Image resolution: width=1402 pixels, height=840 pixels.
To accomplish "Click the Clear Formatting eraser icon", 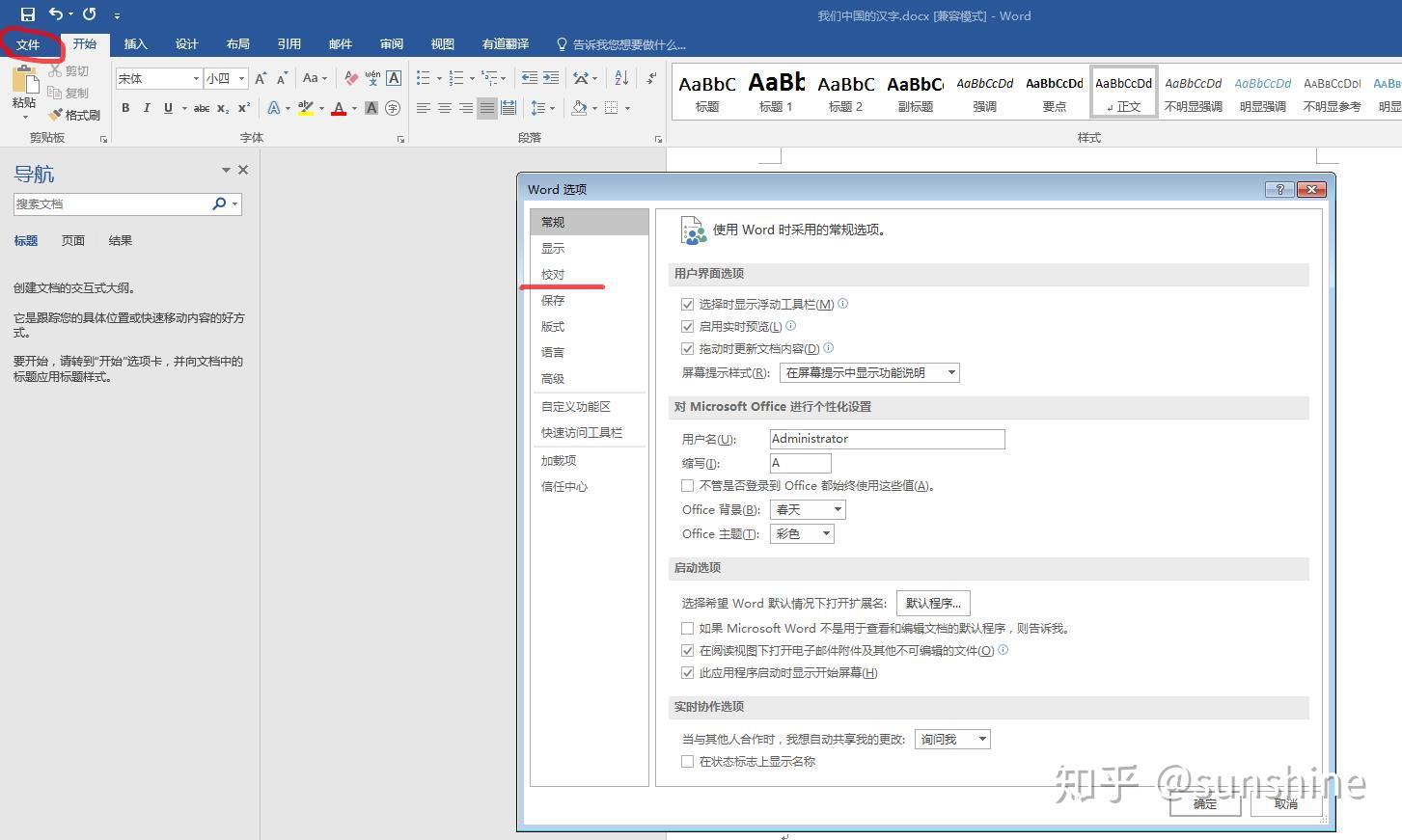I will pos(351,78).
